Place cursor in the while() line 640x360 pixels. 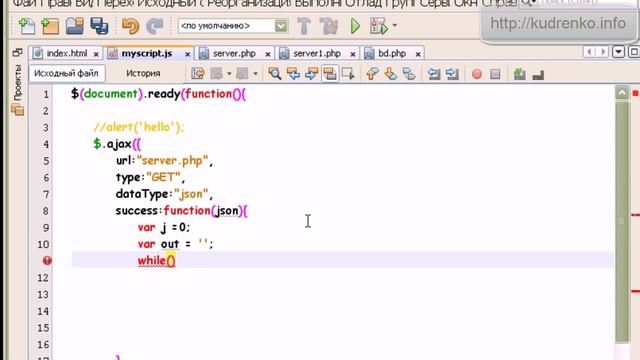[342, 260]
